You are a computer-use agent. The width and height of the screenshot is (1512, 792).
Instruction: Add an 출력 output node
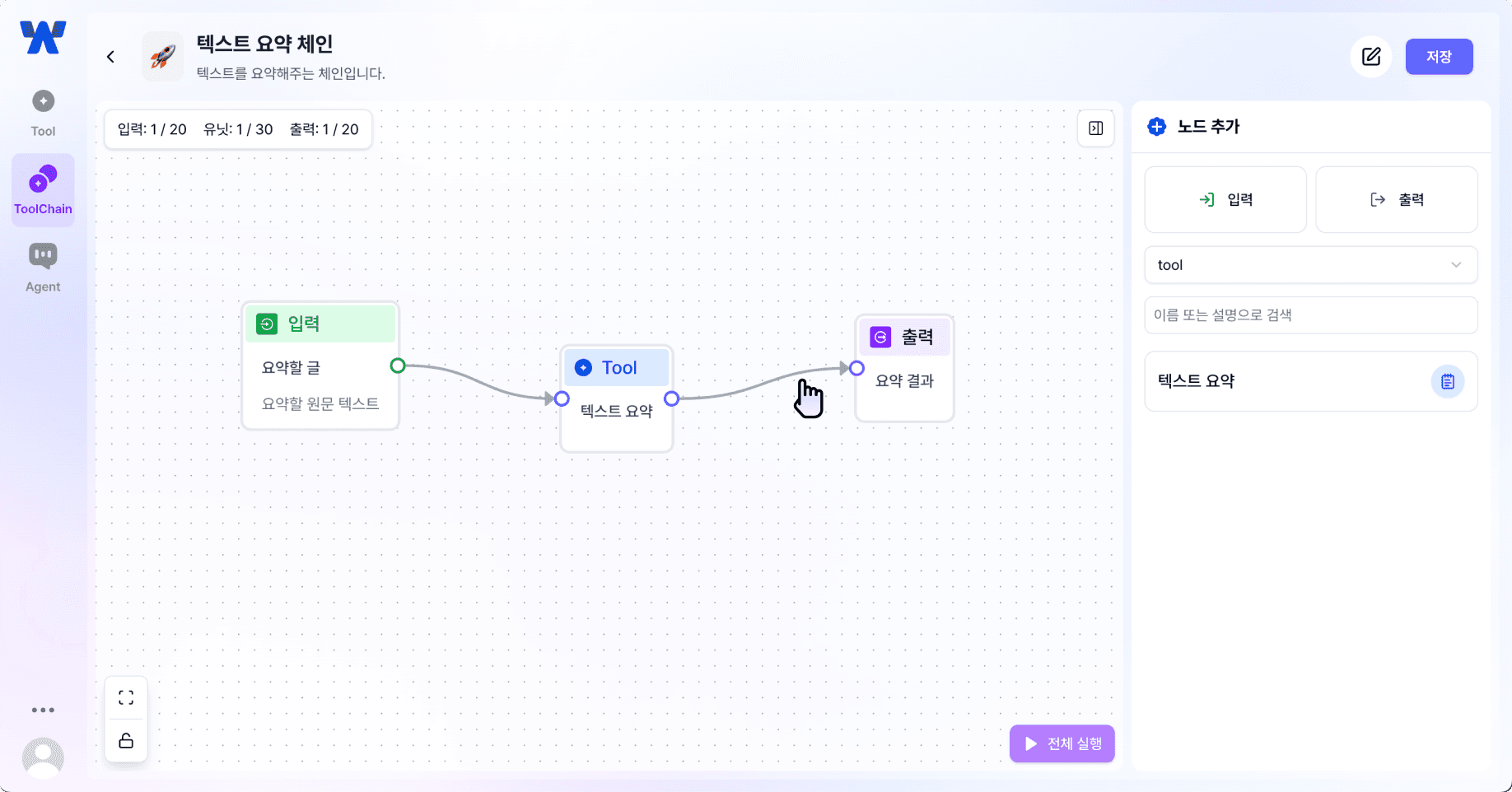pos(1396,200)
